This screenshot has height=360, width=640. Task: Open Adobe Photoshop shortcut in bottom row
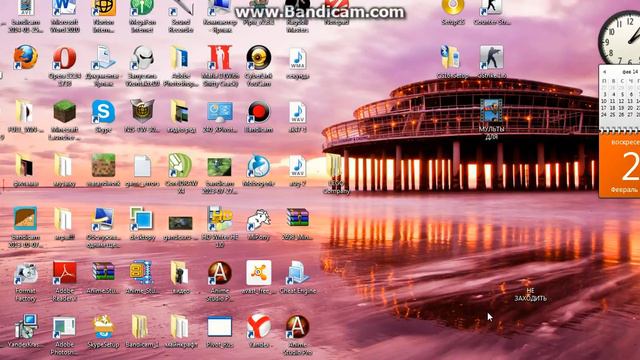tap(64, 328)
